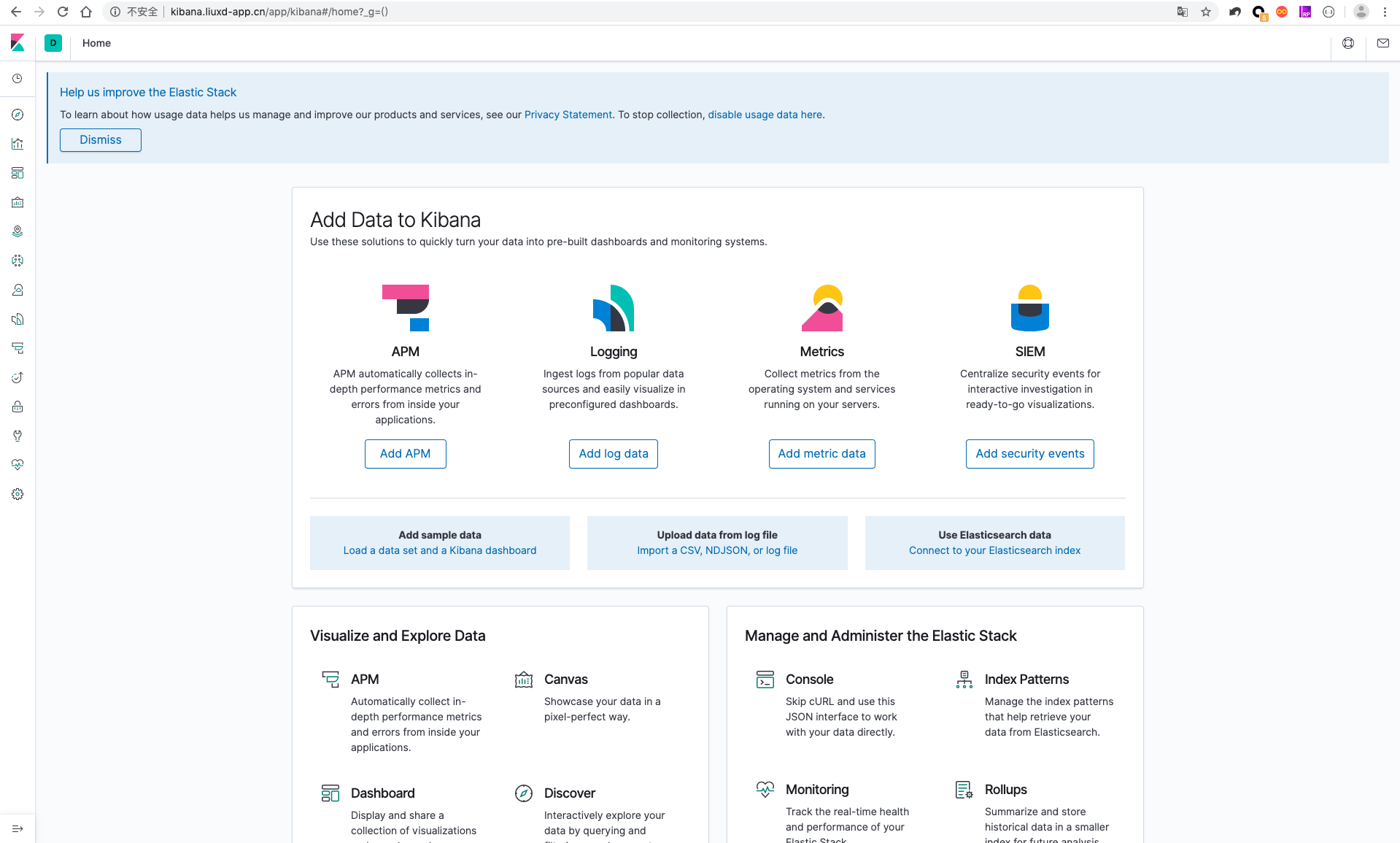1400x843 pixels.
Task: Open the space selector D avatar
Action: 53,43
